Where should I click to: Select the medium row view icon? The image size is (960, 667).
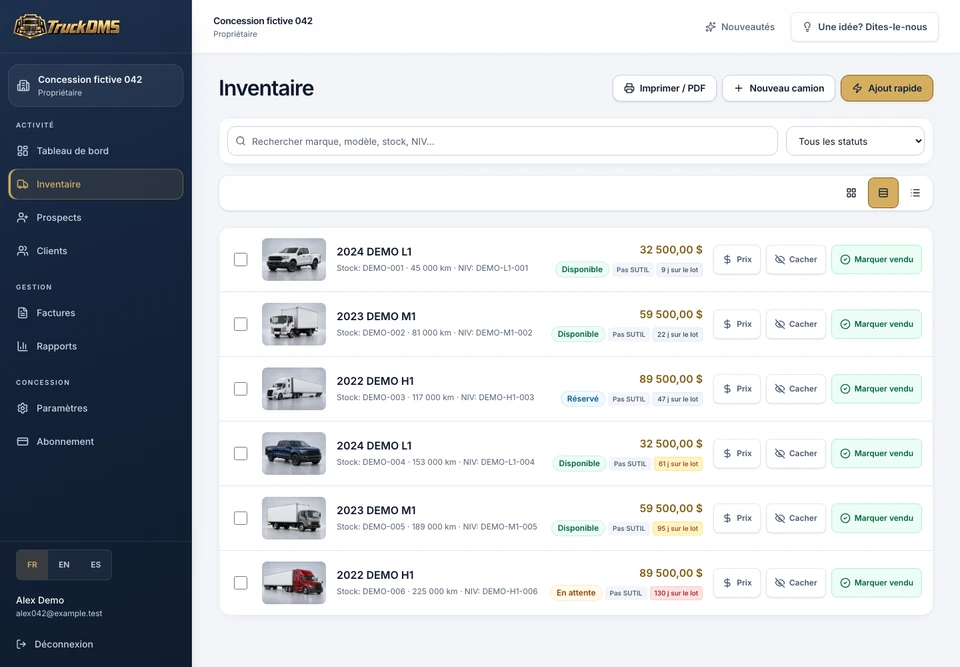coord(883,193)
